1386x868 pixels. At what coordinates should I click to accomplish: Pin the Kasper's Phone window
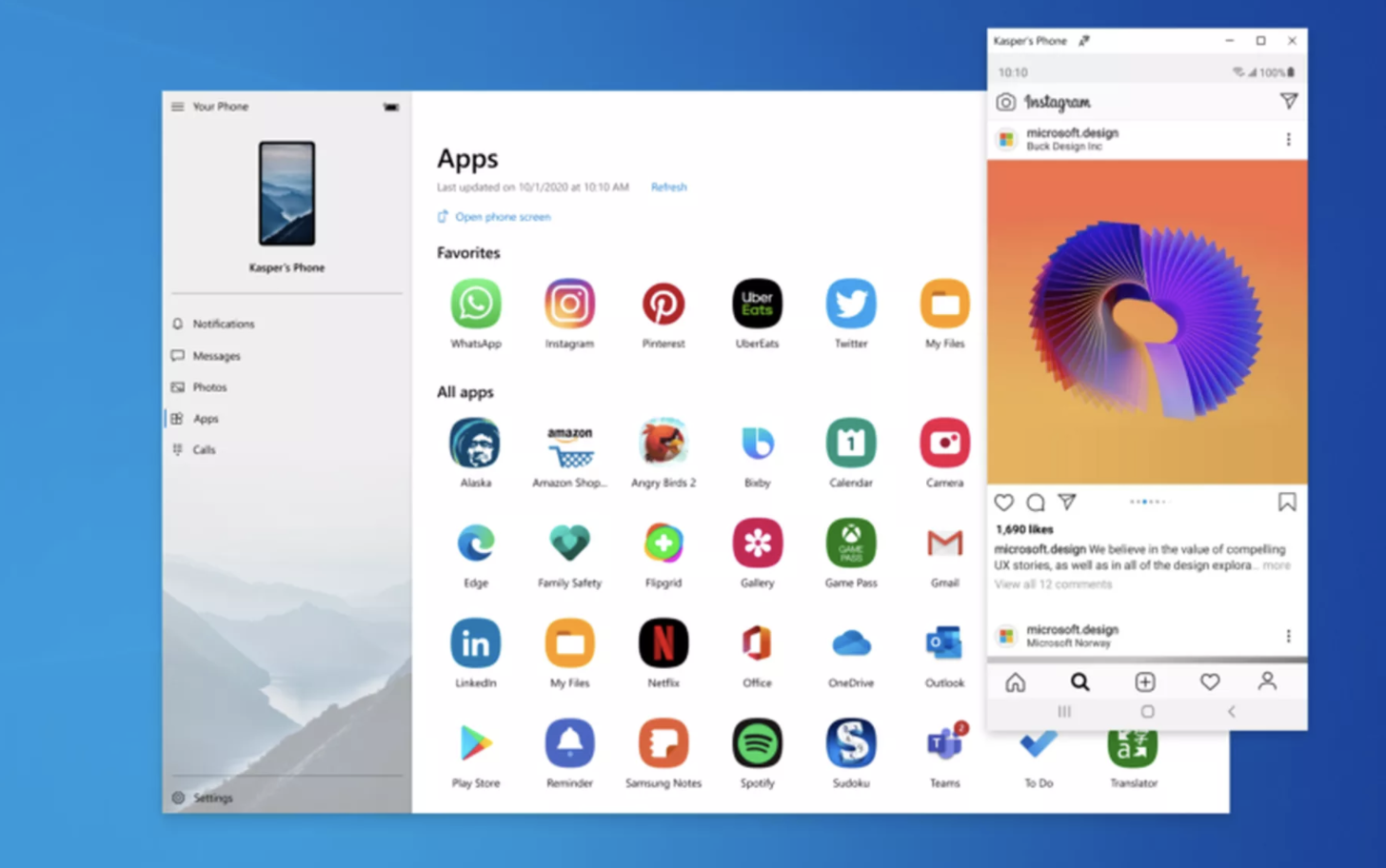point(1083,41)
